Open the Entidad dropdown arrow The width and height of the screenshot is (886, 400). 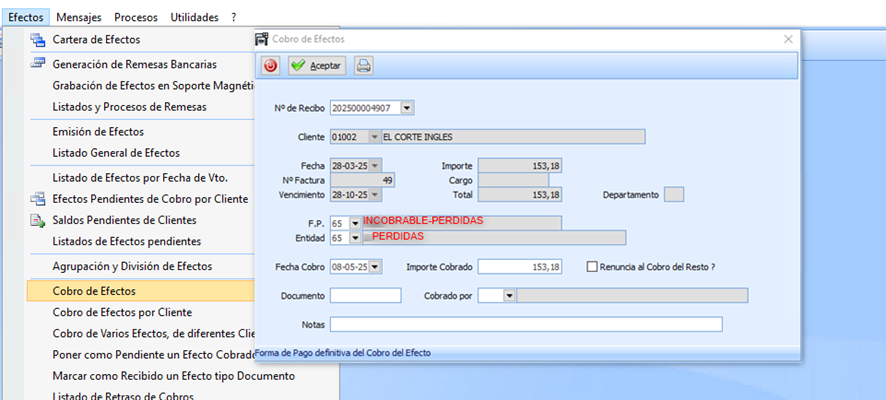[355, 238]
